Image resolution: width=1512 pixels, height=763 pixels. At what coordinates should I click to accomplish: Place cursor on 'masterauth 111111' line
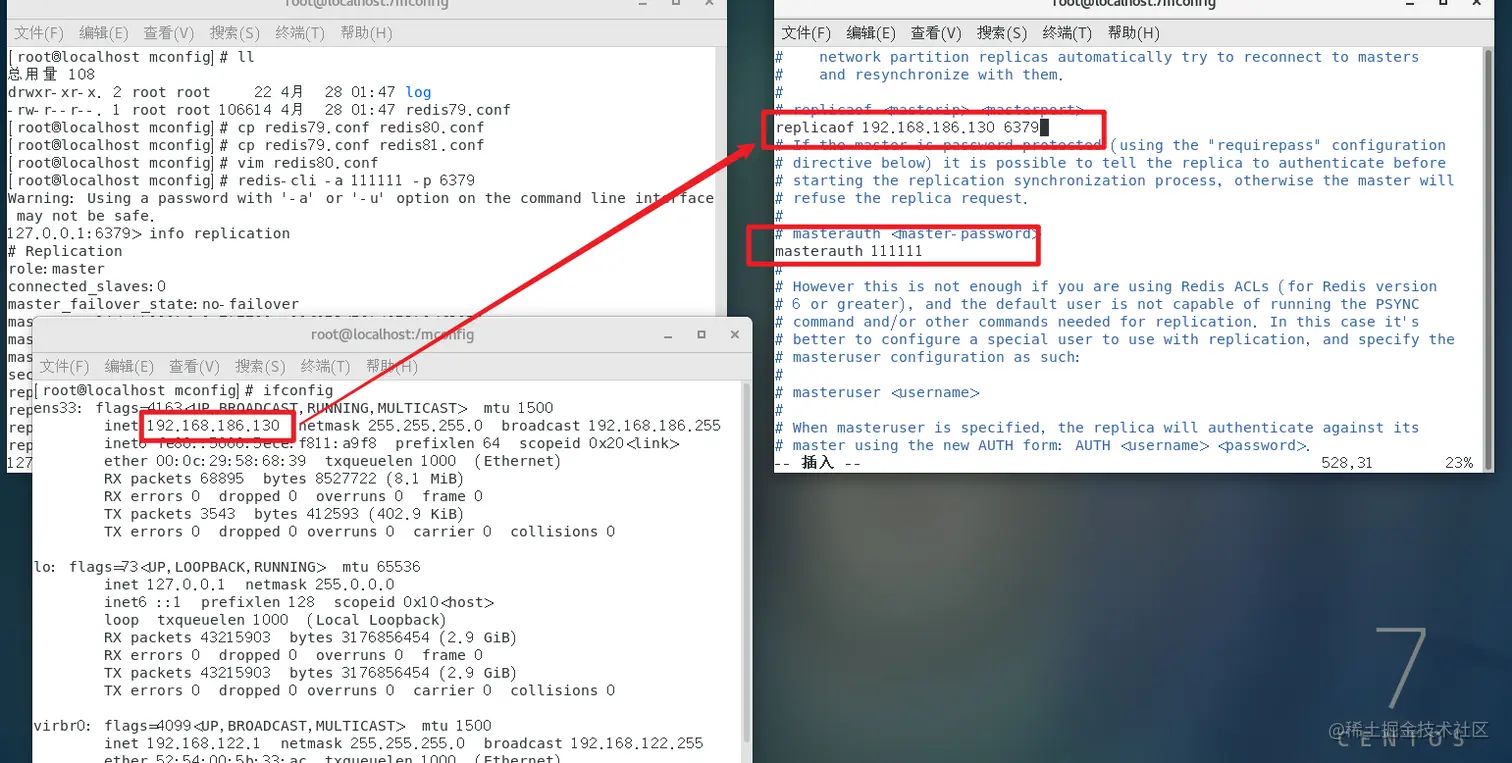848,251
